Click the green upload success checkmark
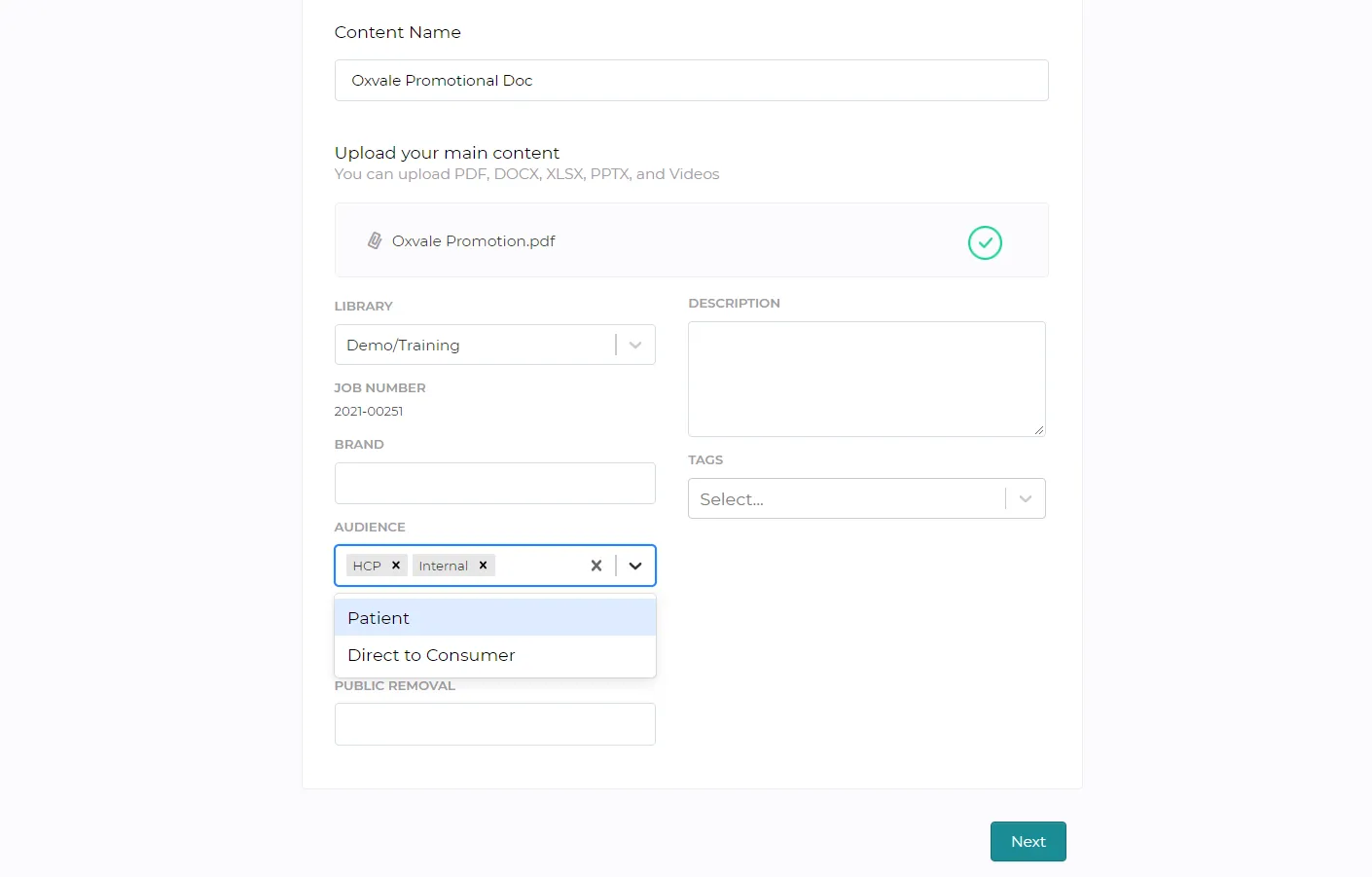 pos(985,242)
